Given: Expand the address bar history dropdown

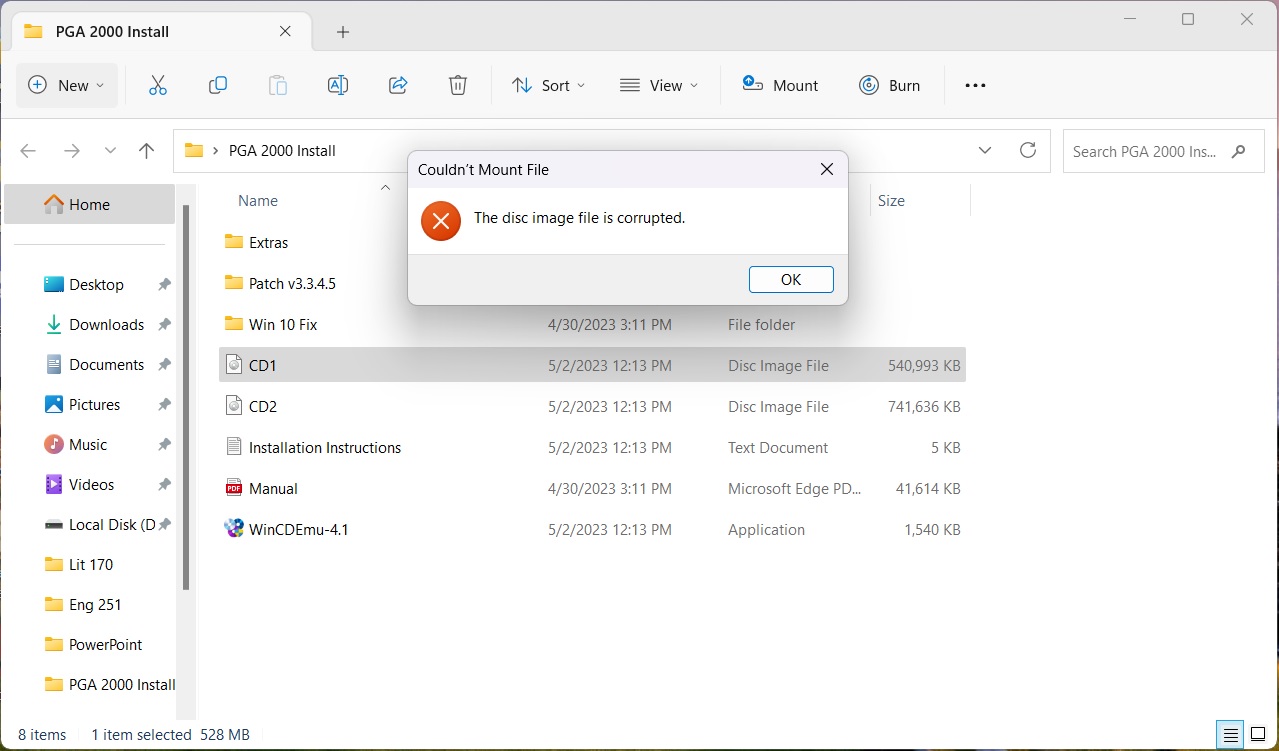Looking at the screenshot, I should click(985, 151).
